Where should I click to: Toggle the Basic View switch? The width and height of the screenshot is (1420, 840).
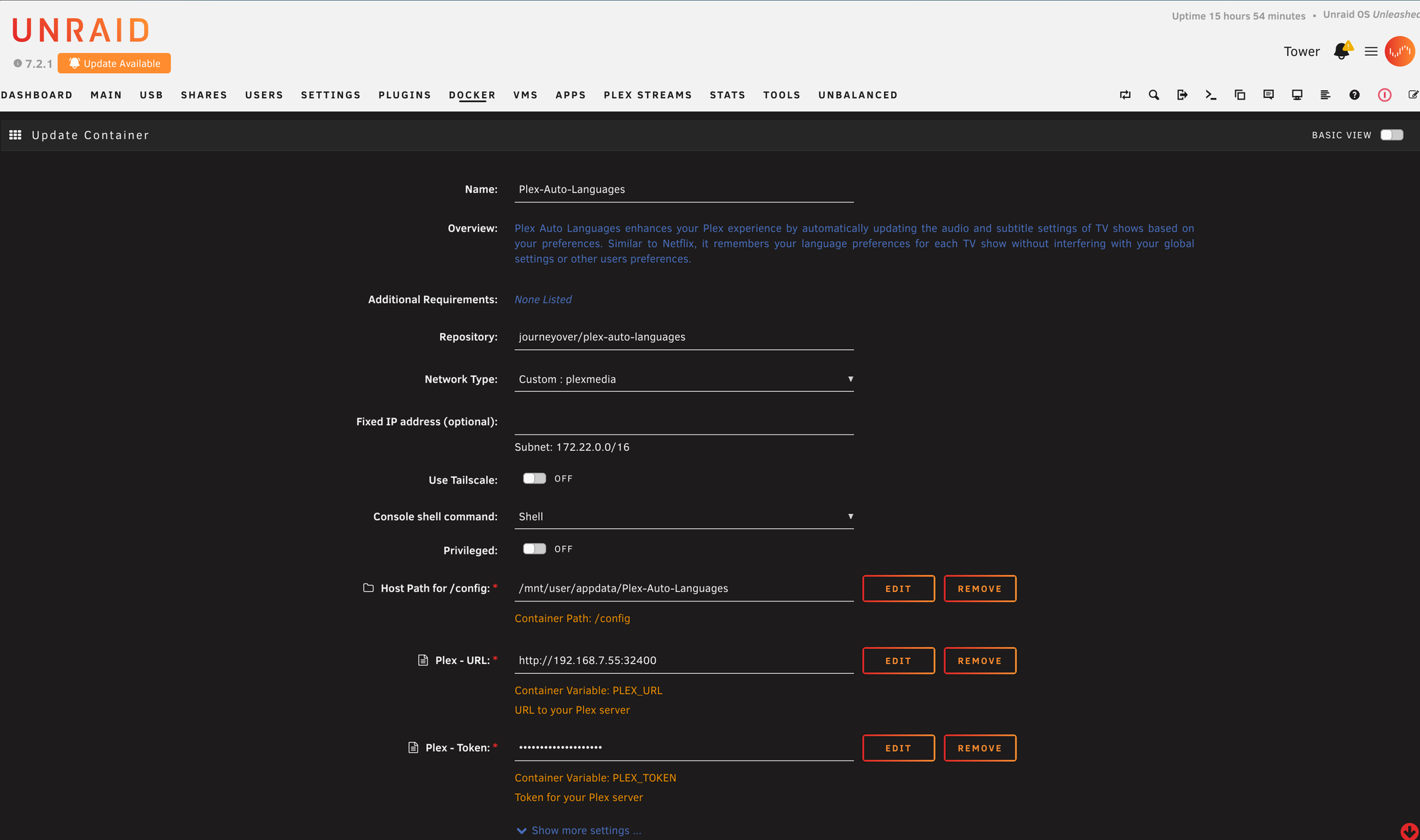(1392, 135)
